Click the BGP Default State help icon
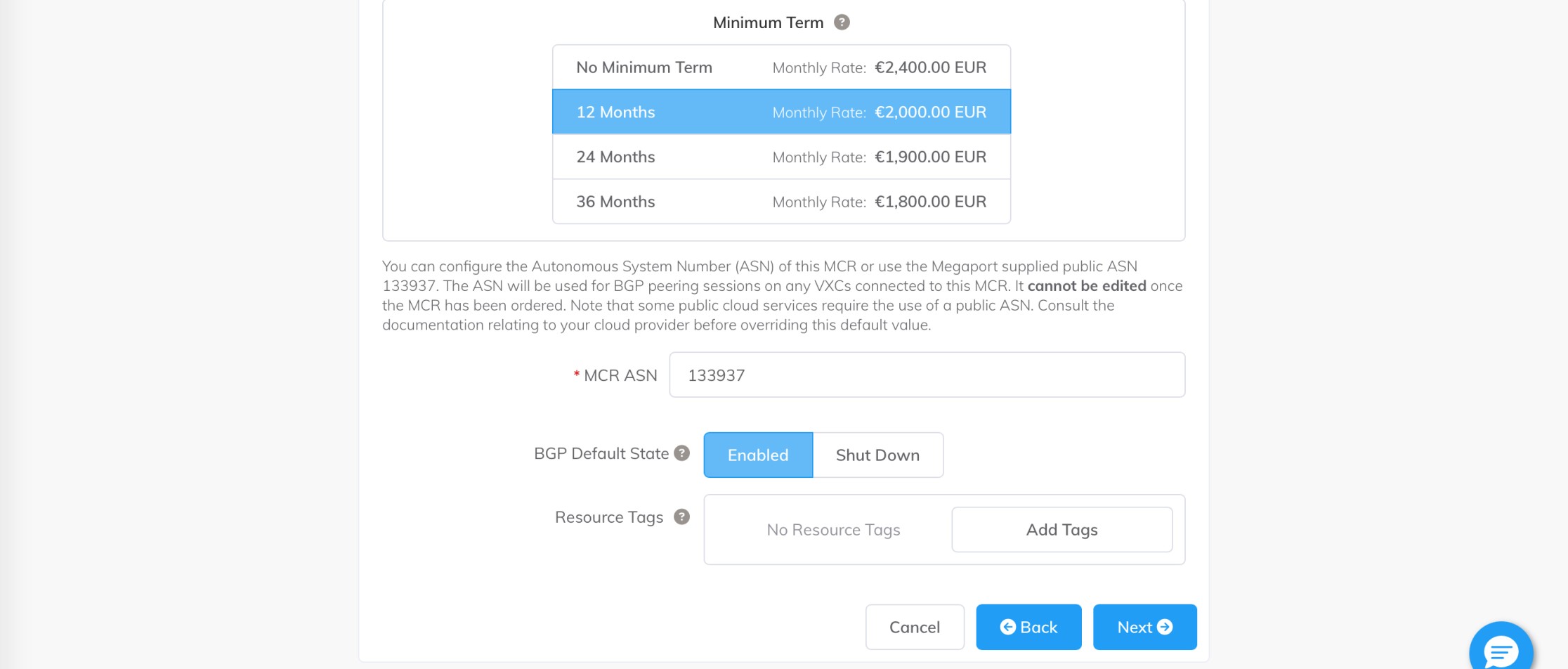This screenshot has width=1568, height=669. (681, 453)
